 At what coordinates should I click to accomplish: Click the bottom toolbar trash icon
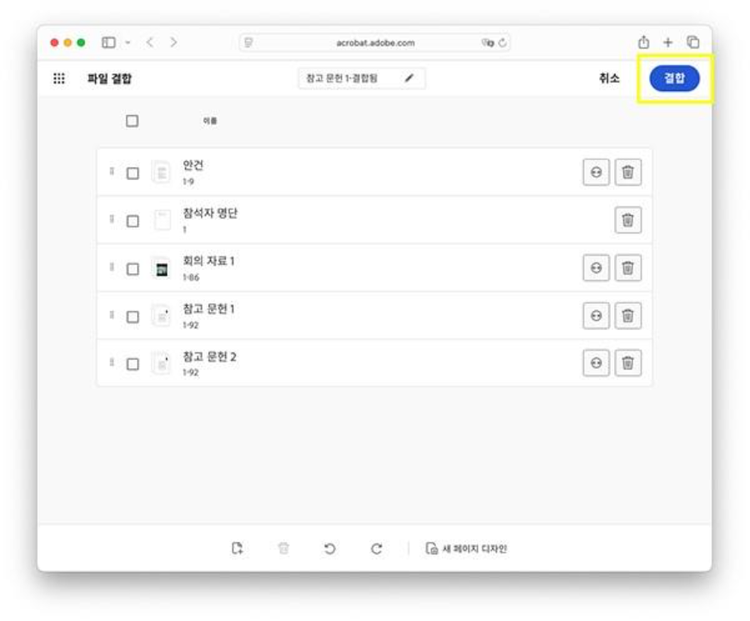click(283, 548)
